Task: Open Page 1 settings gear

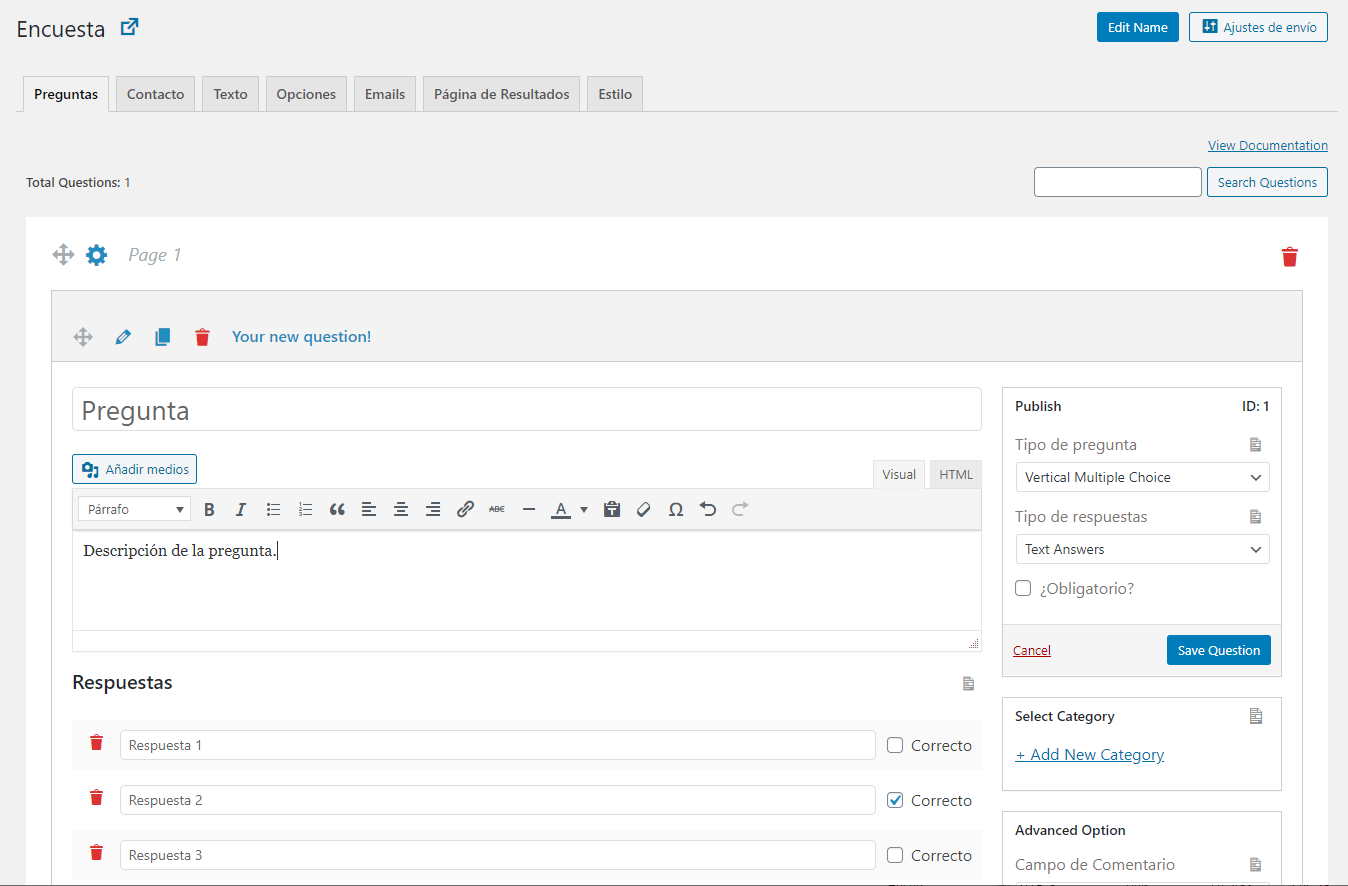Action: (96, 254)
